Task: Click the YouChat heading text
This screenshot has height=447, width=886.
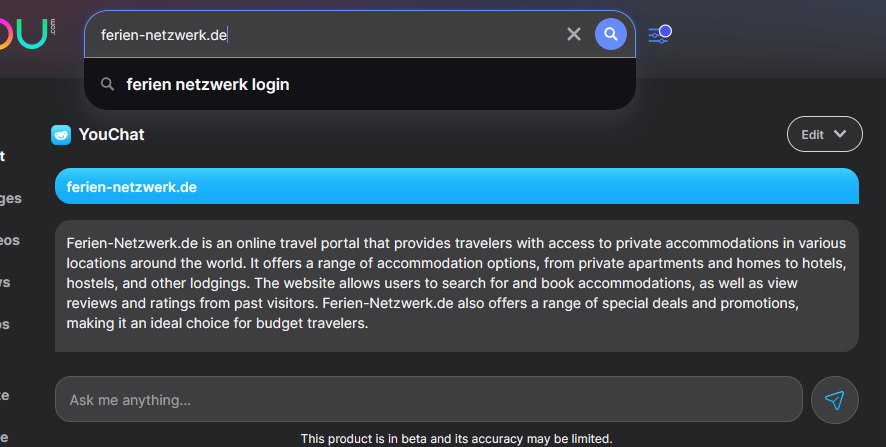Action: (x=111, y=134)
